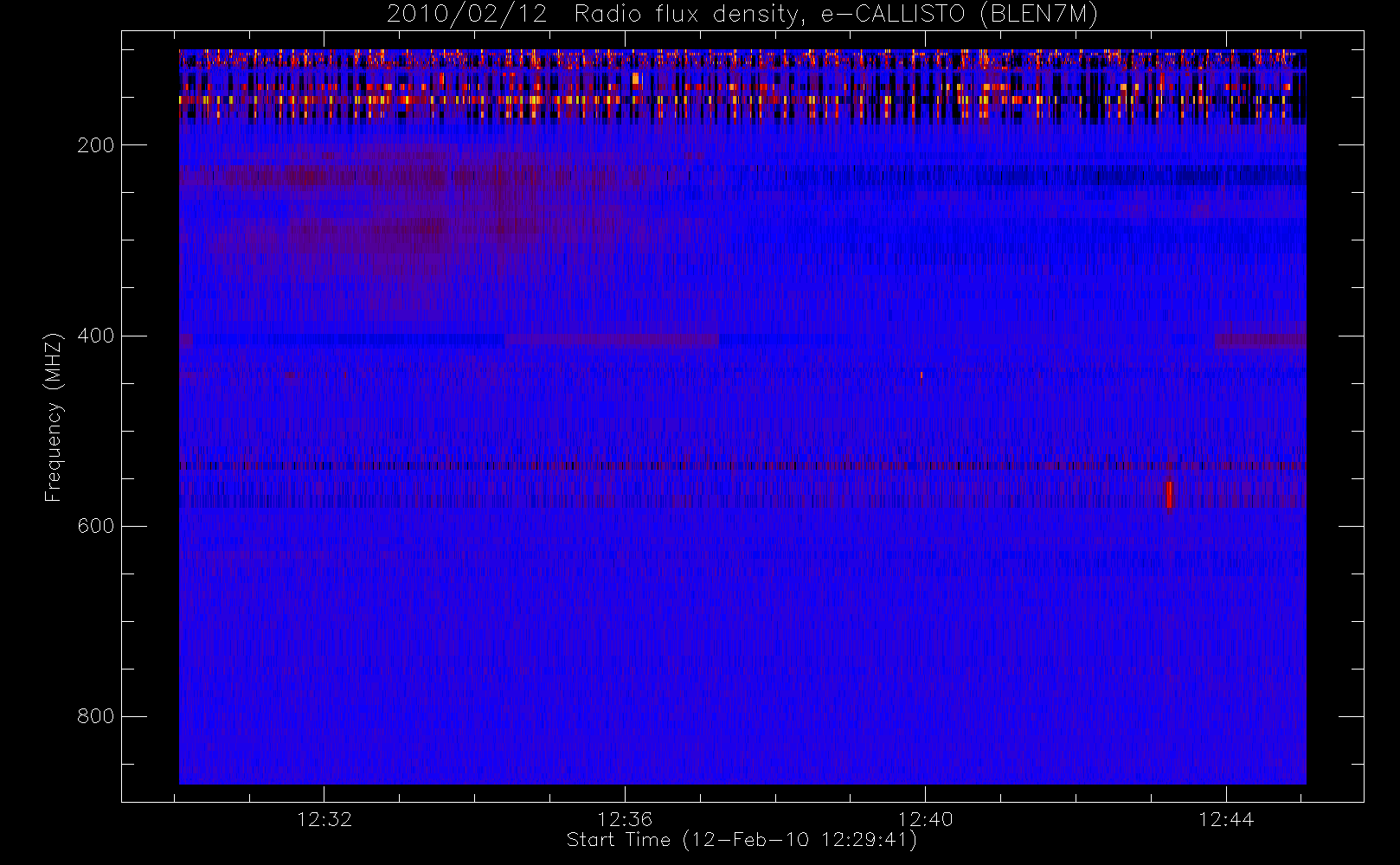Click the 800 frequency tick label
The width and height of the screenshot is (1400, 865).
95,716
